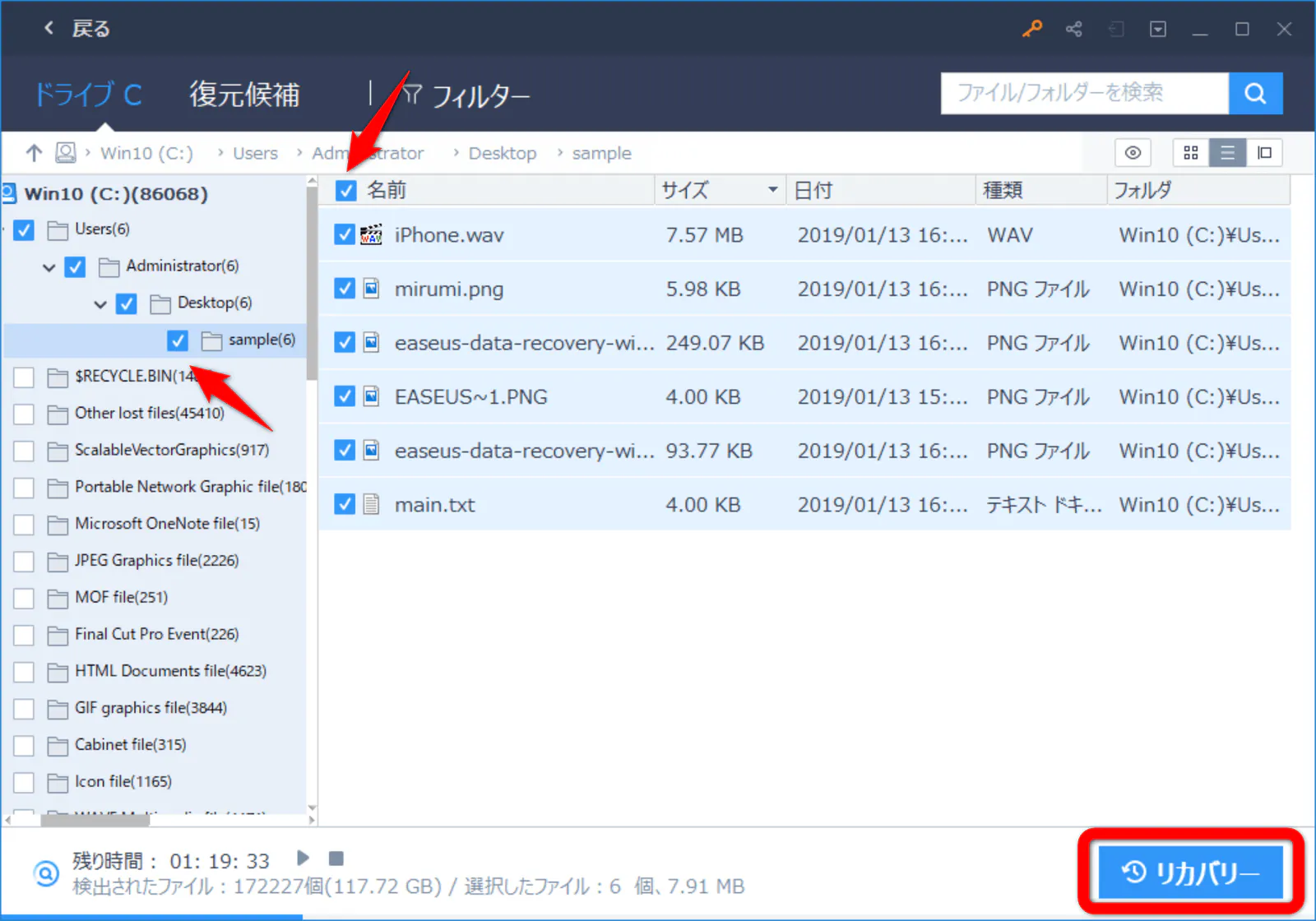
Task: Click the mirumi.png image file icon
Action: (x=372, y=289)
